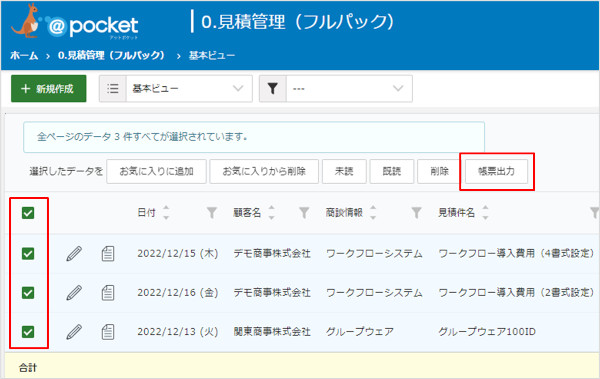Open 0.見積管理（フルパック） breadcrumb link
Viewport: 600px width, 379px height.
(111, 56)
